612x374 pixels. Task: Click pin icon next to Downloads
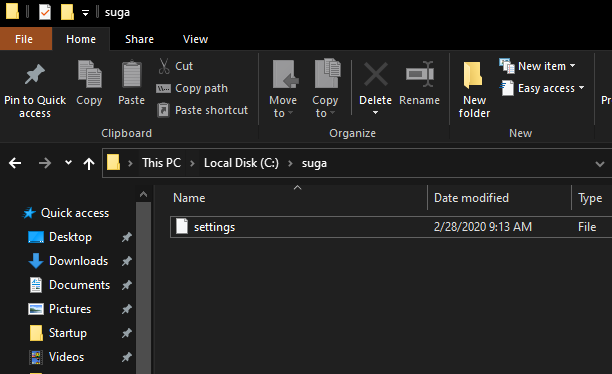tap(126, 261)
